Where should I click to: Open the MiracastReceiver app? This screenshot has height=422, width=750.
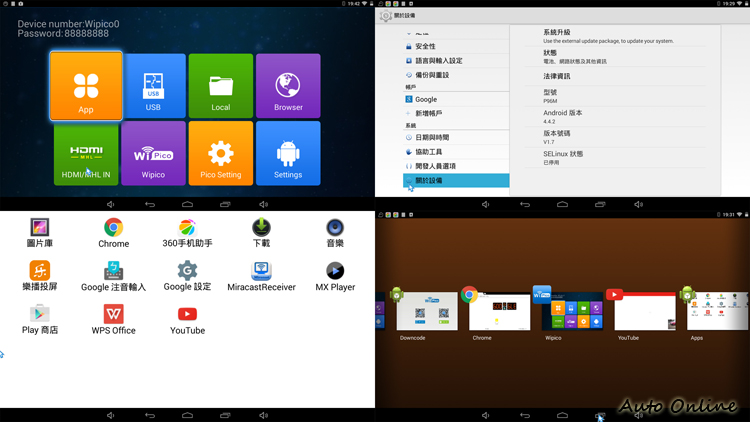pos(261,276)
